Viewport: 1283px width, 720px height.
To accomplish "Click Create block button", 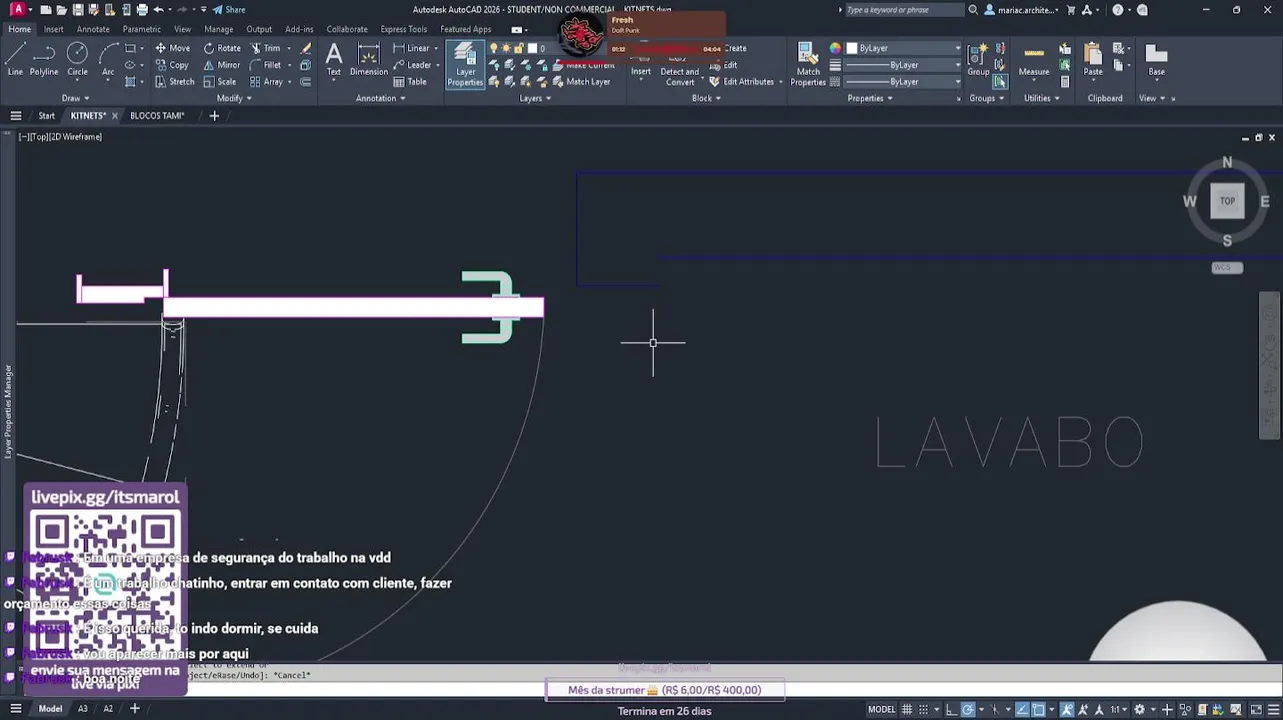I will click(x=735, y=48).
